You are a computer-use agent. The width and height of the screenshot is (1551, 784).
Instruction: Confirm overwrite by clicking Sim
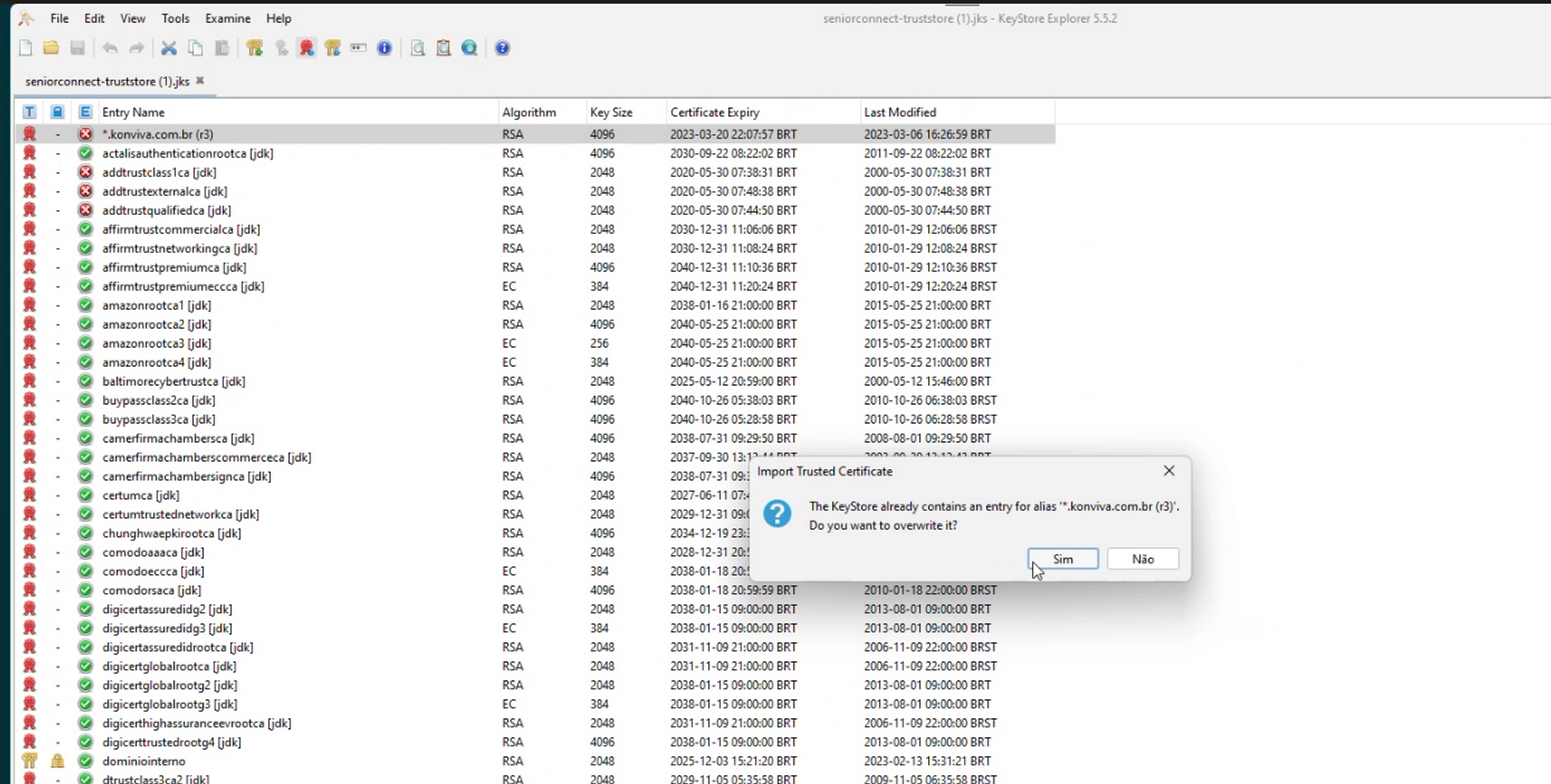point(1063,559)
